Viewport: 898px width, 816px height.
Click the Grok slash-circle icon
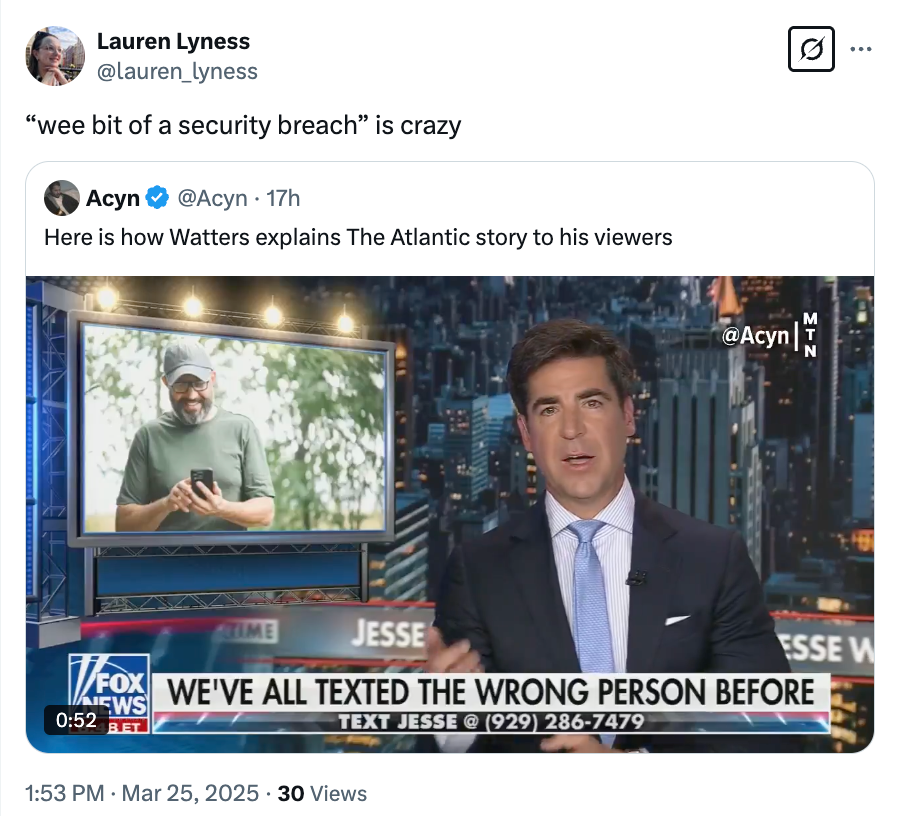[810, 49]
